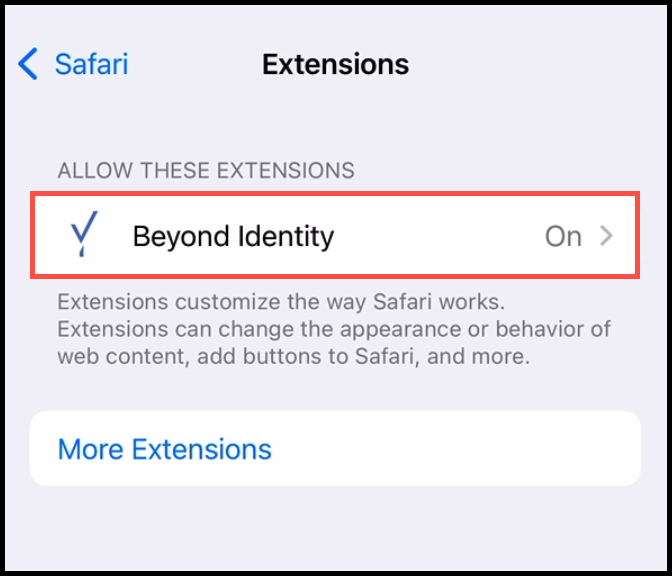This screenshot has width=672, height=576.
Task: Click the On status of Beyond Identity
Action: (x=563, y=236)
